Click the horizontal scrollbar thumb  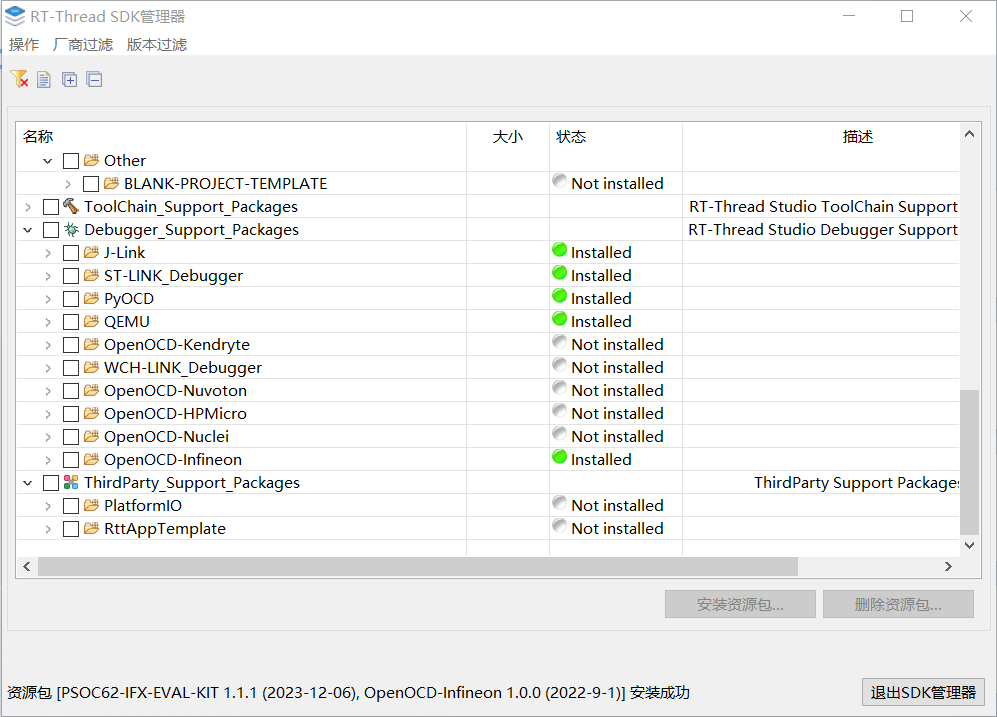tap(418, 566)
